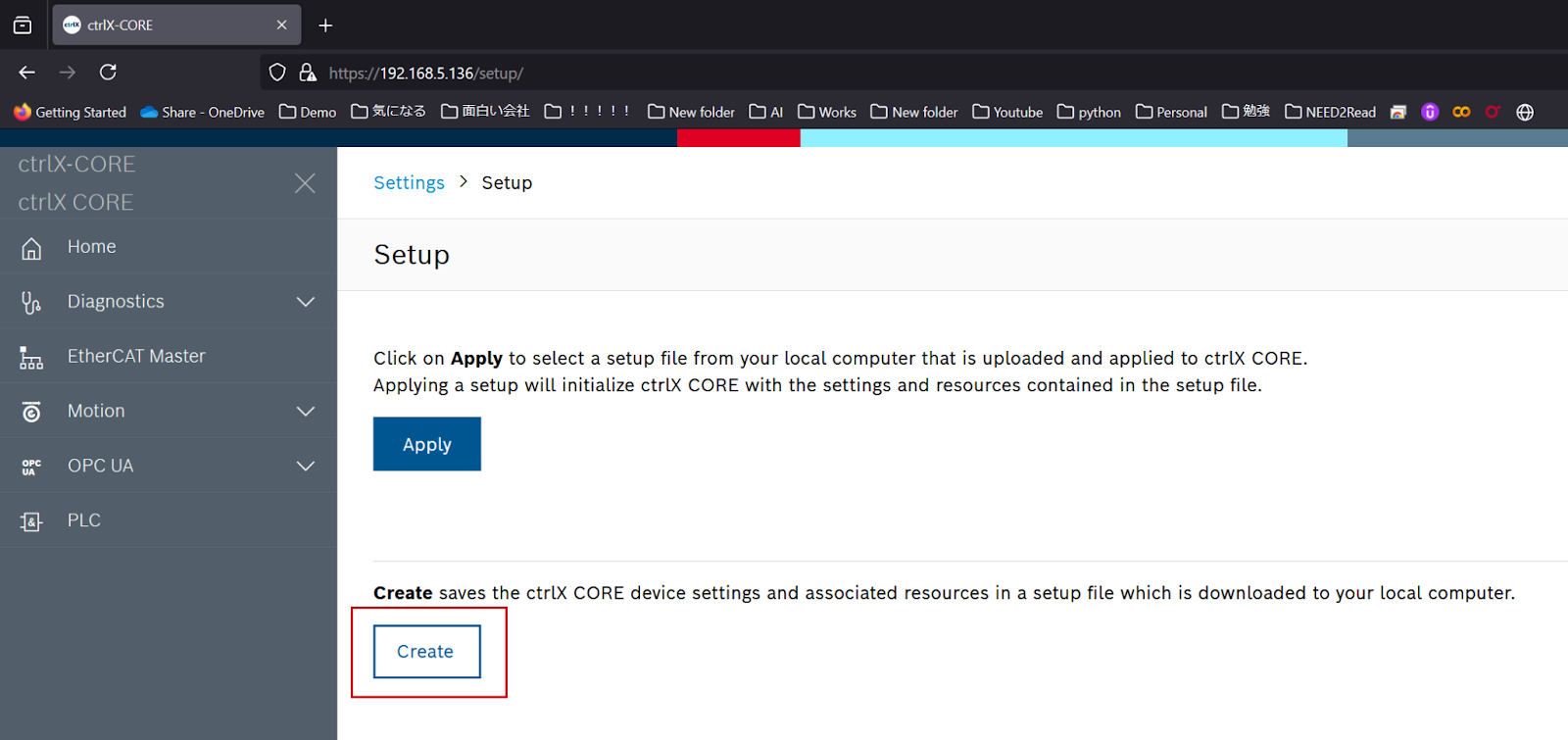Viewport: 1568px width, 740px height.
Task: Select Diagnostics in the sidebar menu
Action: pos(169,302)
